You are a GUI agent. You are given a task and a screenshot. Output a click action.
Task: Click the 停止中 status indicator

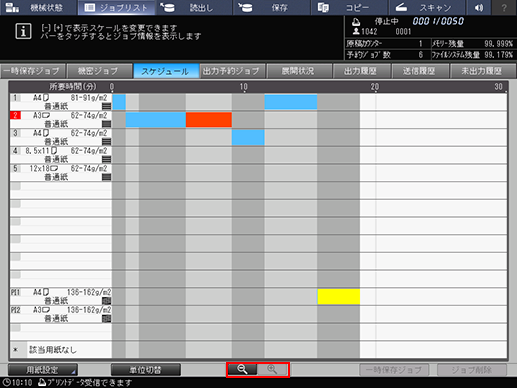tap(387, 22)
